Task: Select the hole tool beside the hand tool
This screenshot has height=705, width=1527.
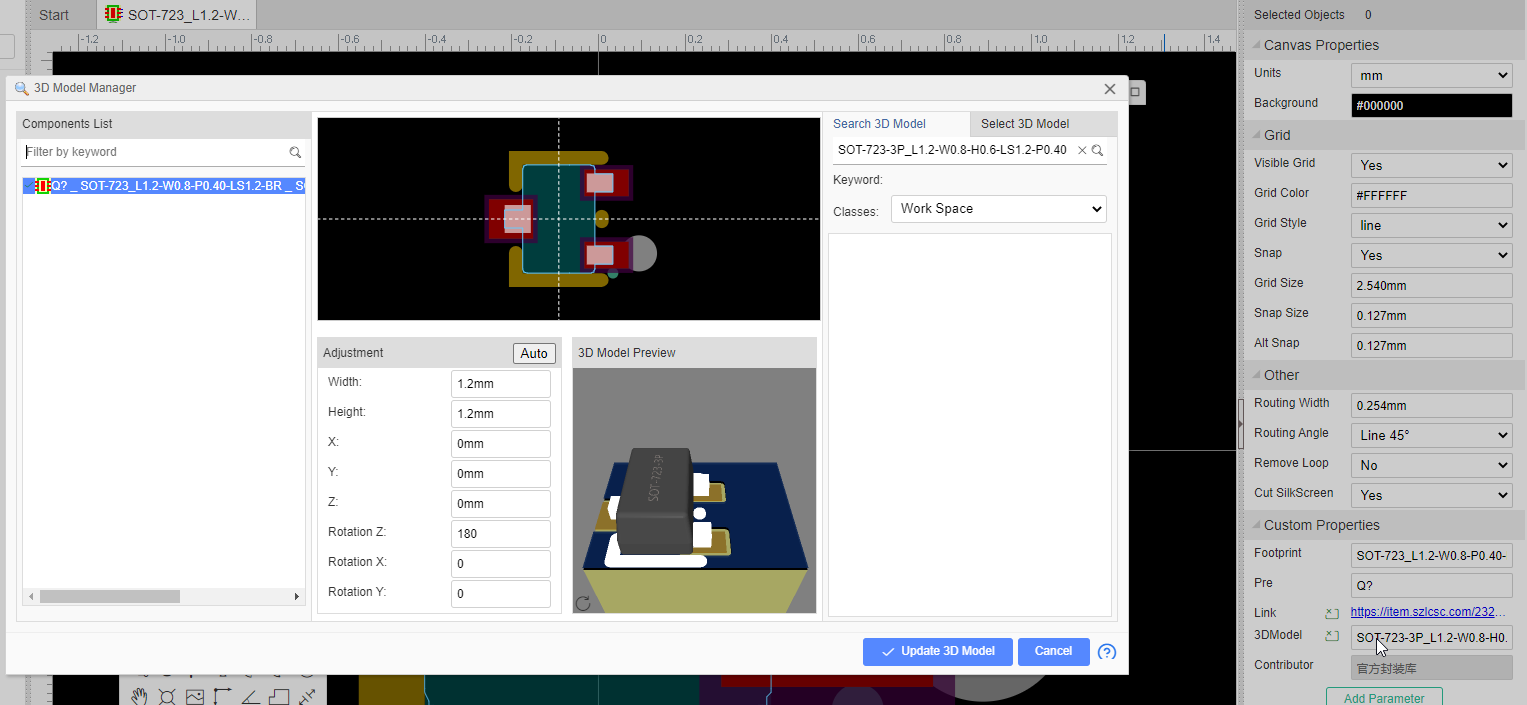Action: tap(167, 695)
